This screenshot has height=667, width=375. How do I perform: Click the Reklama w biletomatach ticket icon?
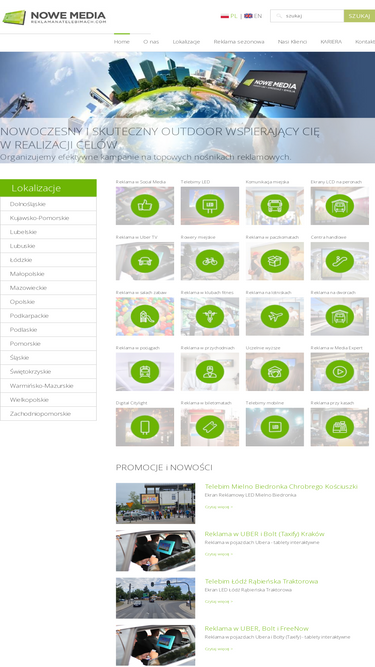coord(210,427)
